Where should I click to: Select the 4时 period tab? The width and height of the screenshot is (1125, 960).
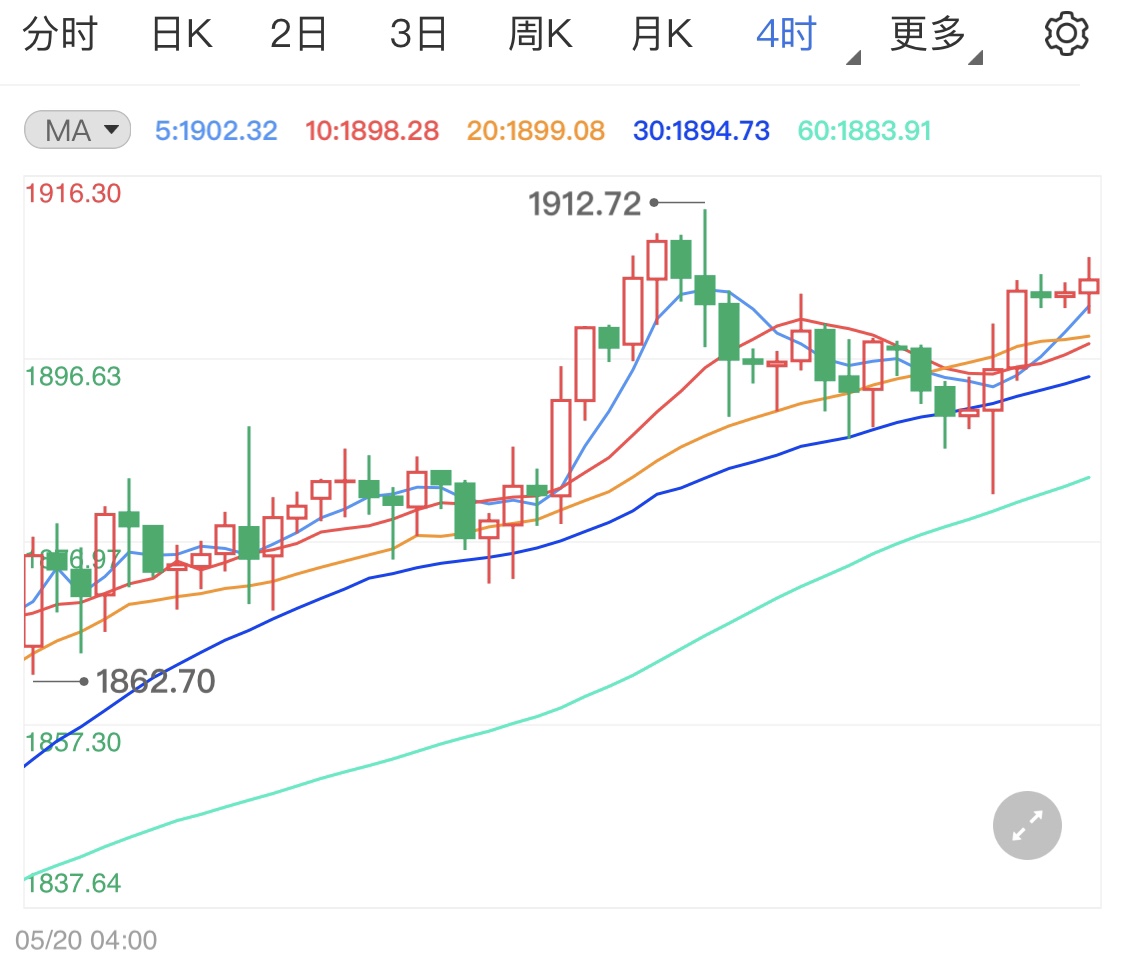click(786, 34)
